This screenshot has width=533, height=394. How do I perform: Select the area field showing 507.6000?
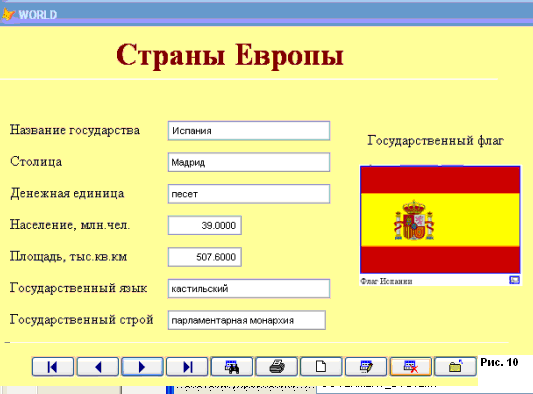click(205, 257)
